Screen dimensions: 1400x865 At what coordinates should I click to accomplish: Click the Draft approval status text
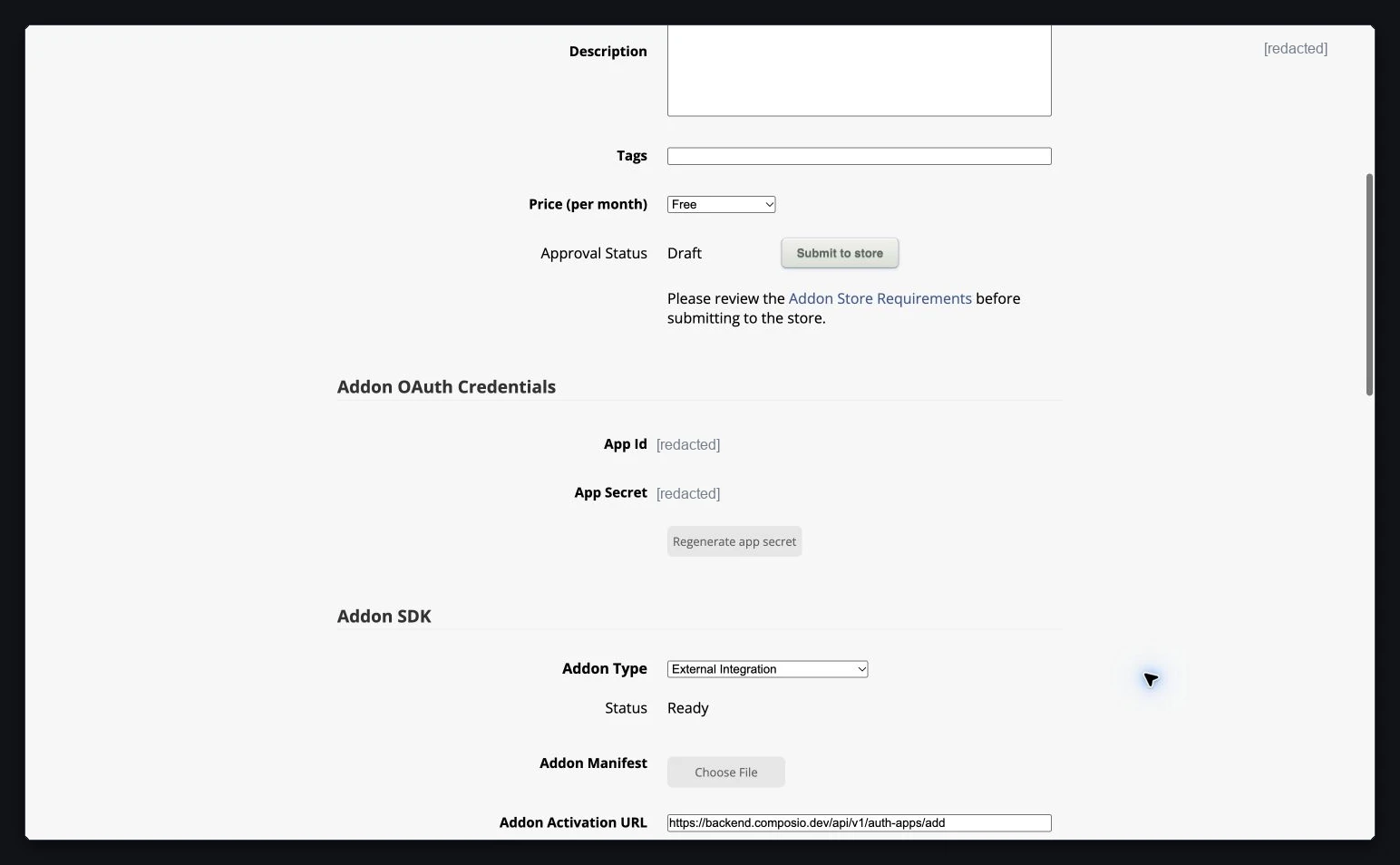coord(685,253)
